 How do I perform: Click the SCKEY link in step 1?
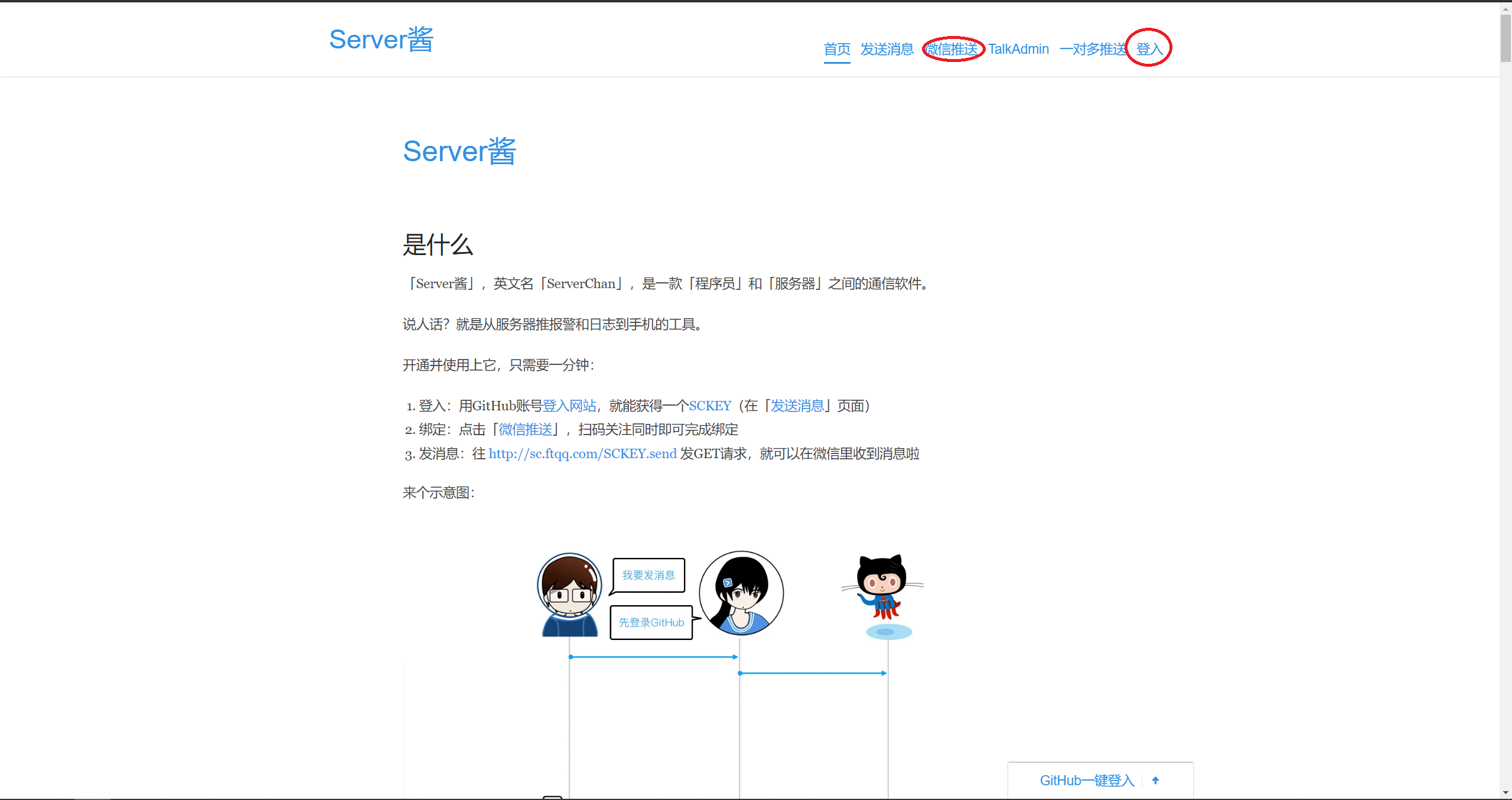click(x=710, y=406)
